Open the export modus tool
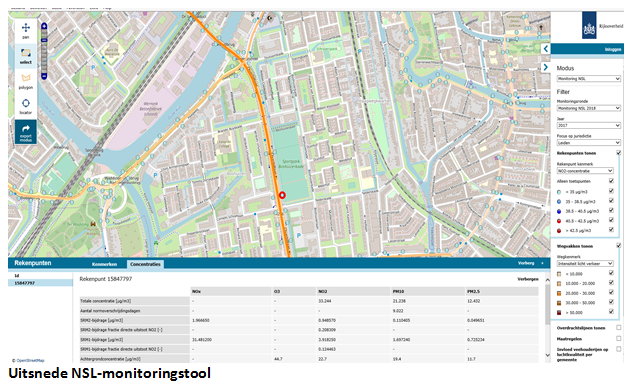Image resolution: width=643 pixels, height=391 pixels. click(x=26, y=132)
